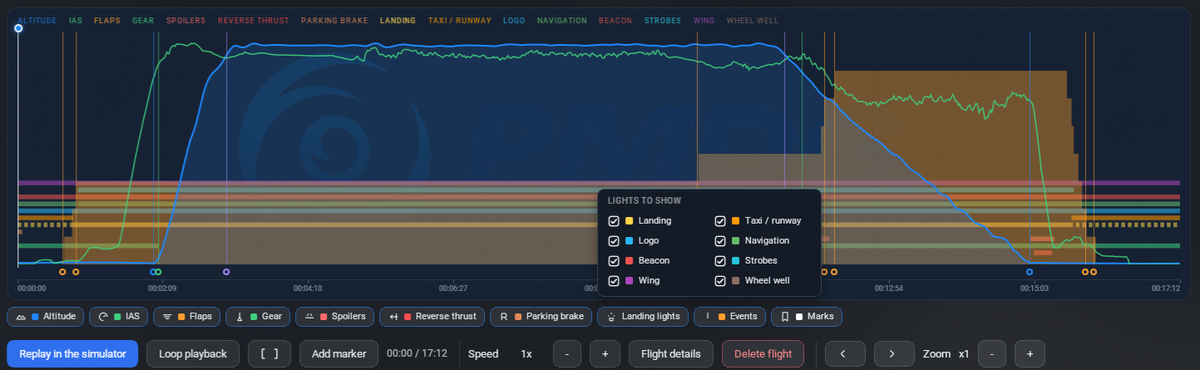Go to previous with left chevron button

tap(844, 354)
